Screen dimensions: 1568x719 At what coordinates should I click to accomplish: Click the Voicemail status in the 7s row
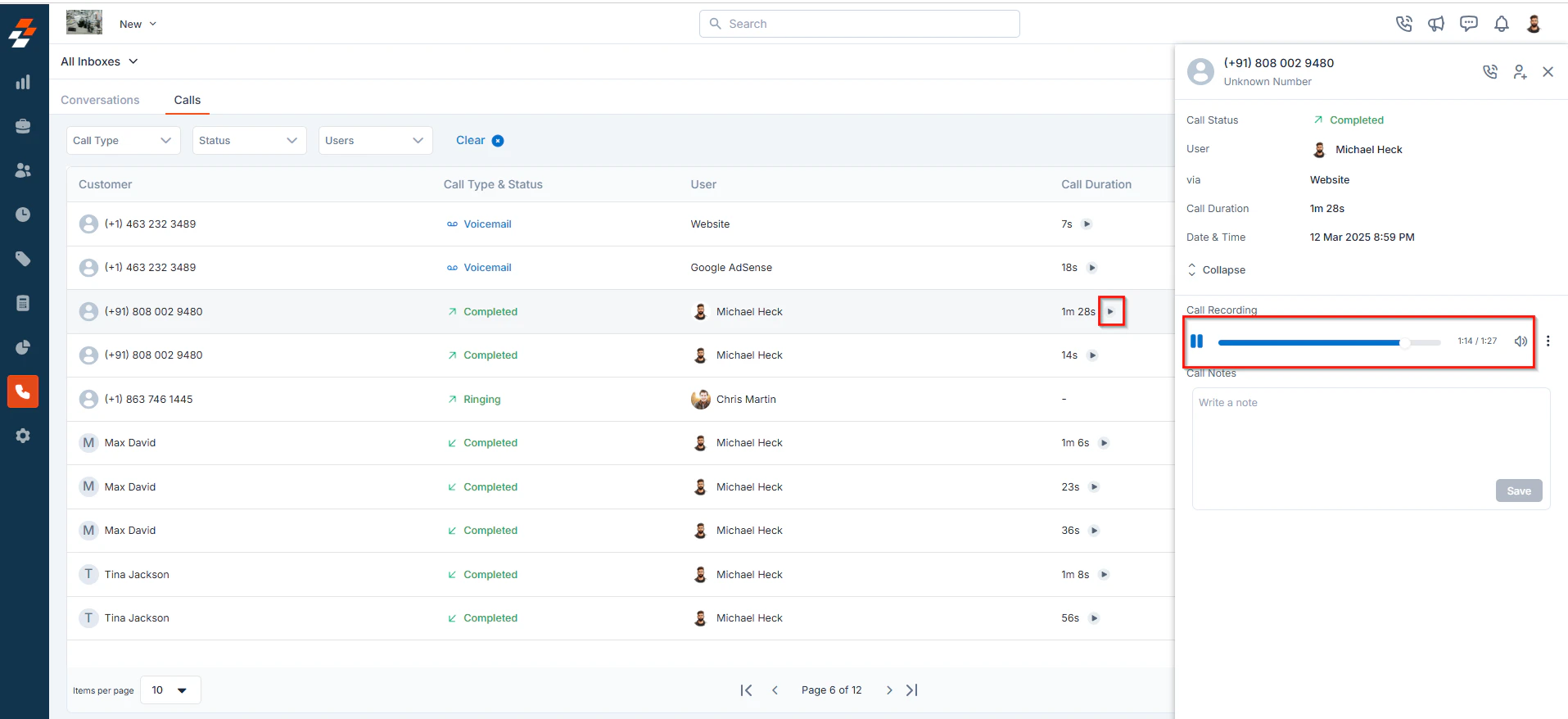[487, 224]
